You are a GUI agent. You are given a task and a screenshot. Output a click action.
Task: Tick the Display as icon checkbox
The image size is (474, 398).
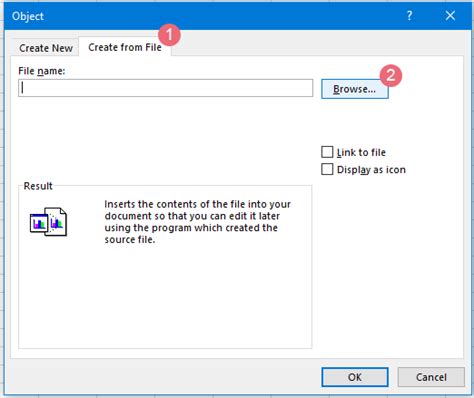[327, 169]
